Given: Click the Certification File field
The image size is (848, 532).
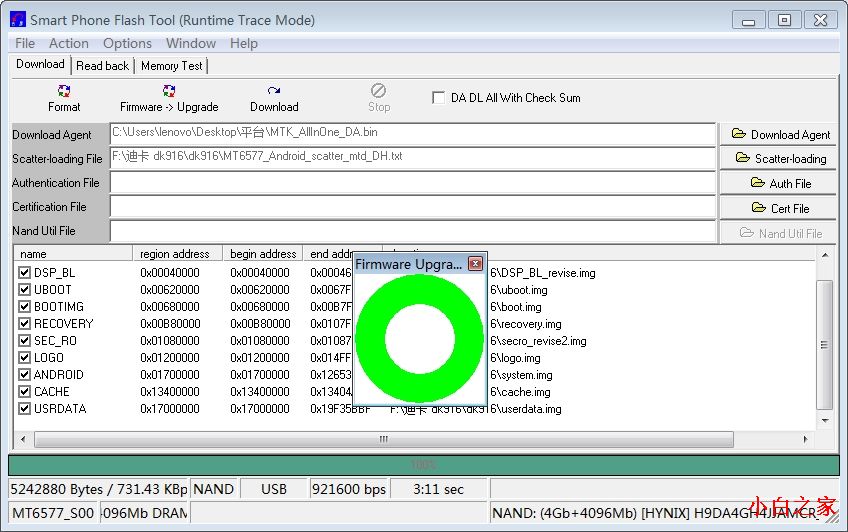Looking at the screenshot, I should point(413,207).
